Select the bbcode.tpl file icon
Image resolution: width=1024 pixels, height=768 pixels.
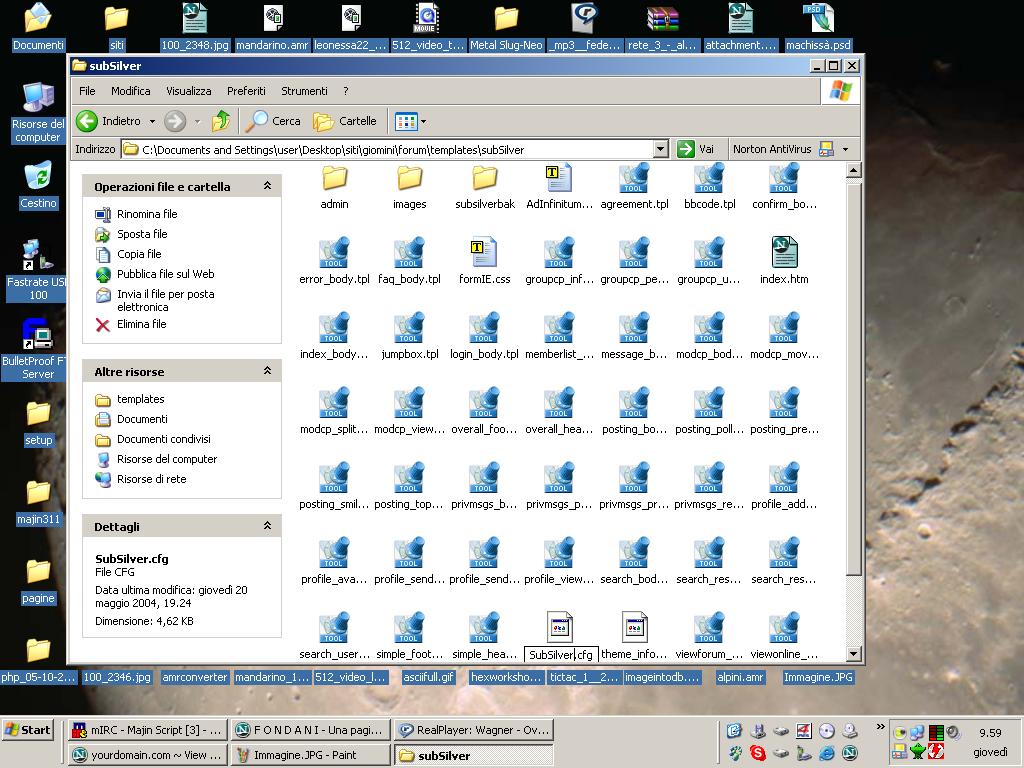click(709, 178)
